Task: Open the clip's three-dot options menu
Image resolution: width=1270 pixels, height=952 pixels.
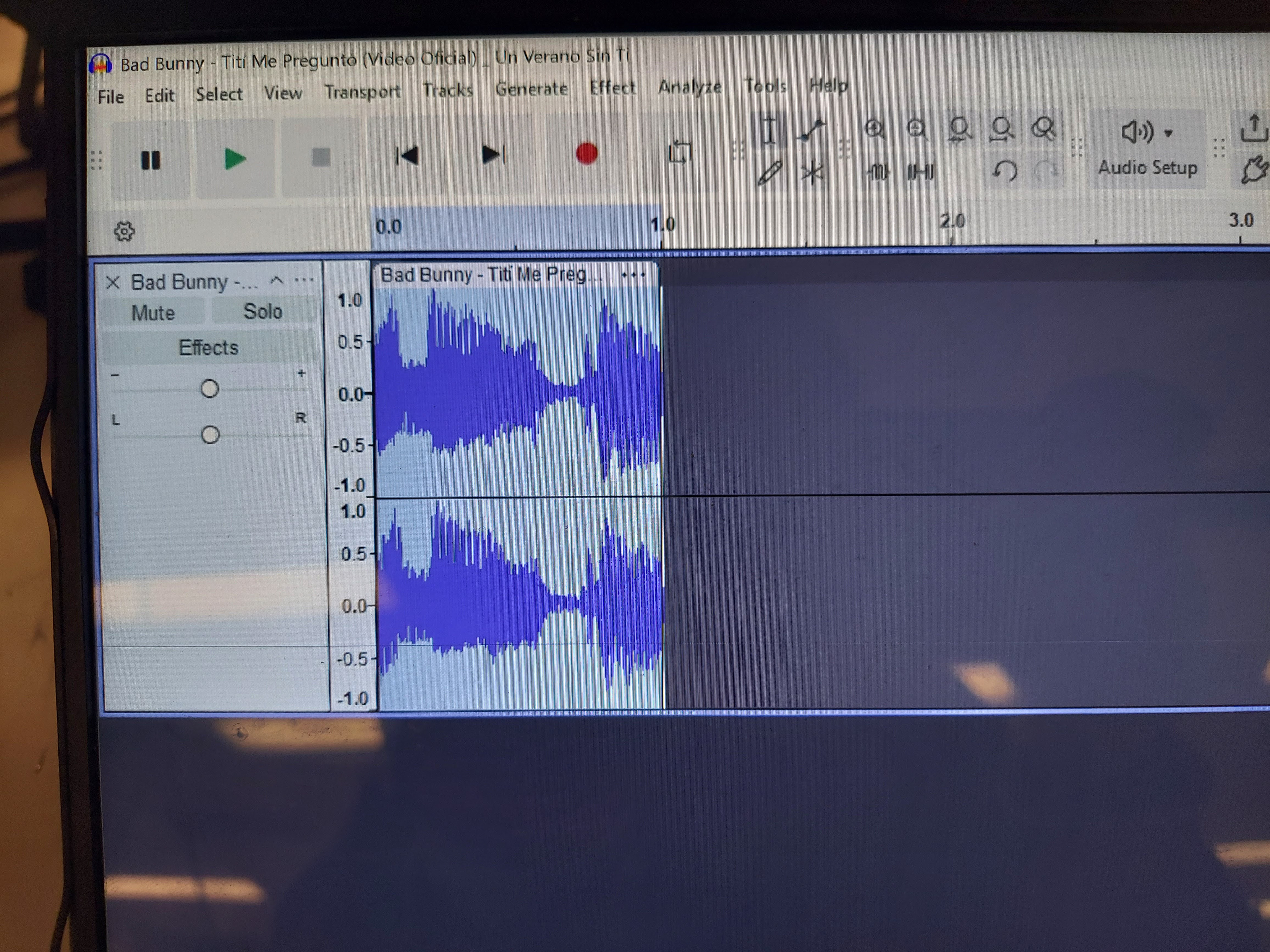Action: 633,275
